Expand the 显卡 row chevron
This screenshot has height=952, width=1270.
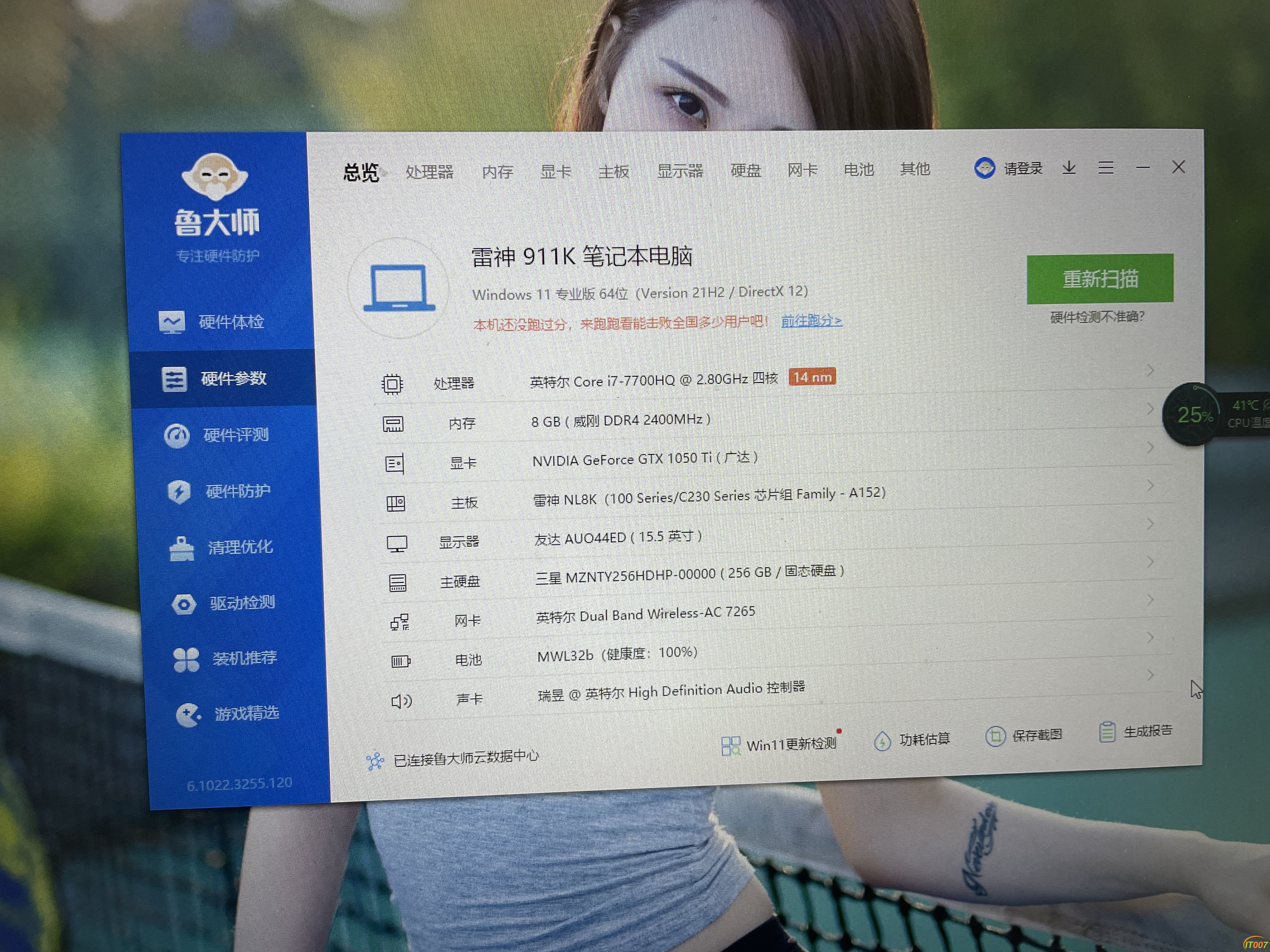1150,447
